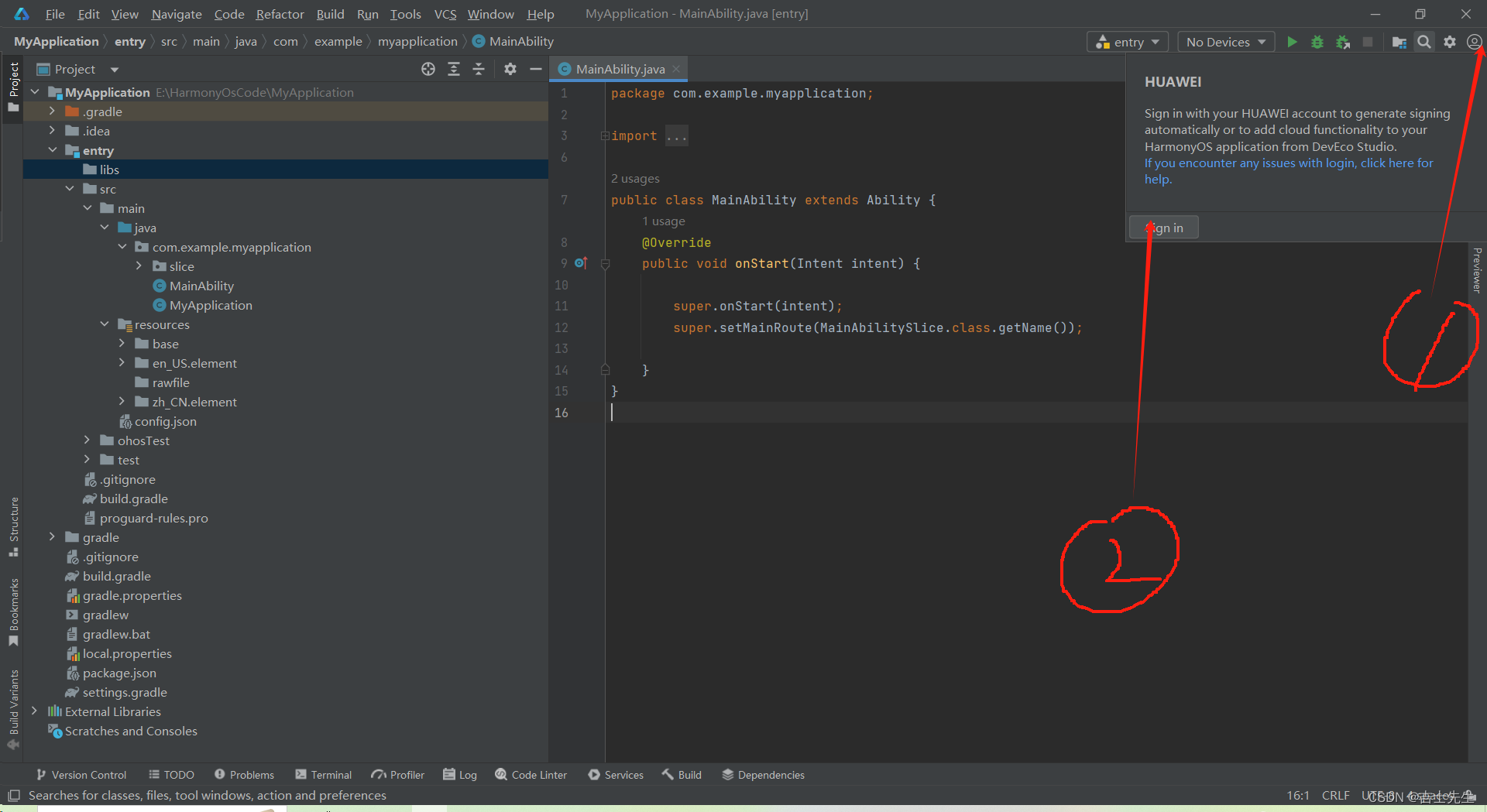This screenshot has height=812, width=1487.
Task: Follow the login issues help link
Action: point(1289,171)
